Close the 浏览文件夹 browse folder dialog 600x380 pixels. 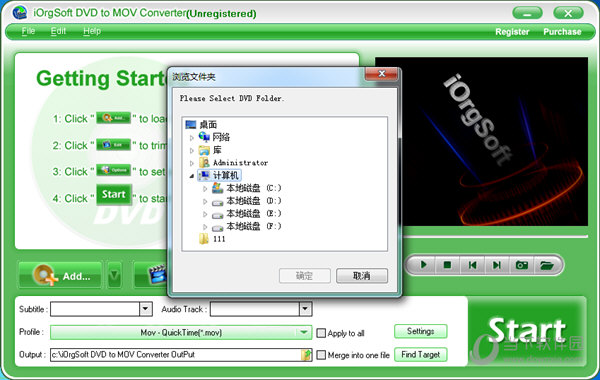tap(382, 74)
